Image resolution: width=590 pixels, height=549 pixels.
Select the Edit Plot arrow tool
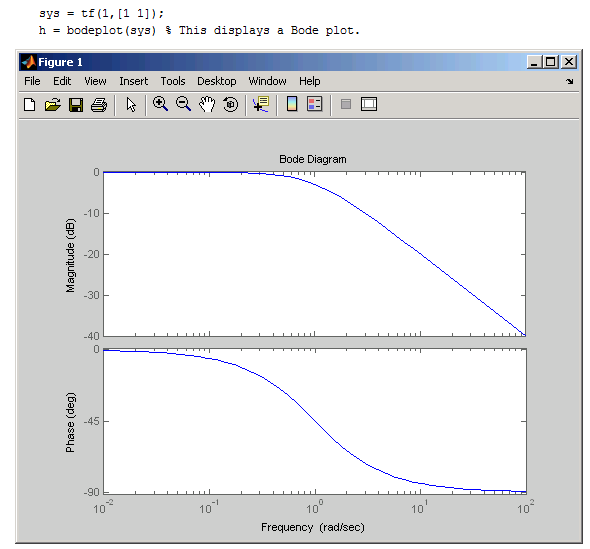point(131,105)
